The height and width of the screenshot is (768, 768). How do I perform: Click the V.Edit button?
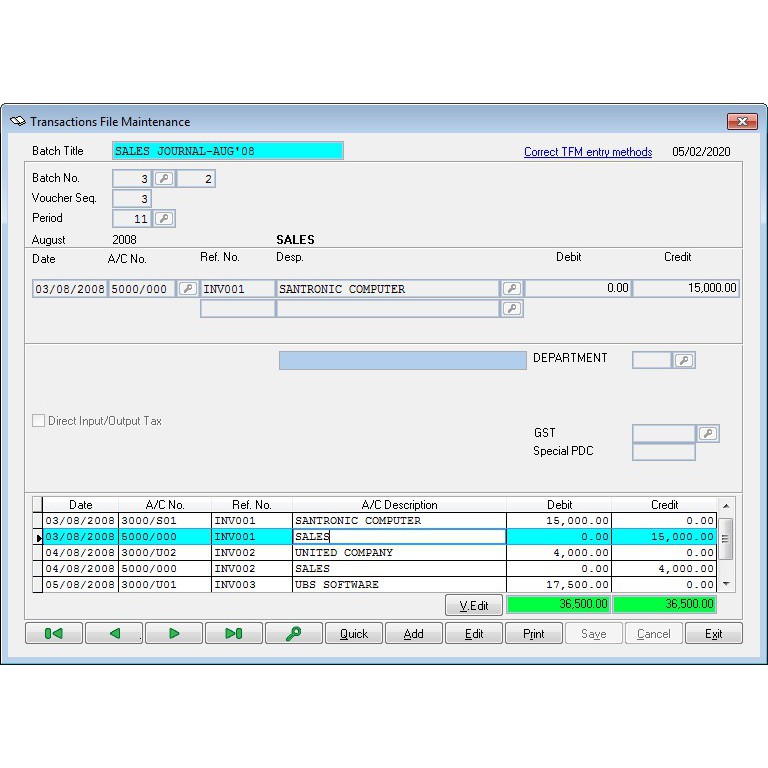tap(473, 605)
